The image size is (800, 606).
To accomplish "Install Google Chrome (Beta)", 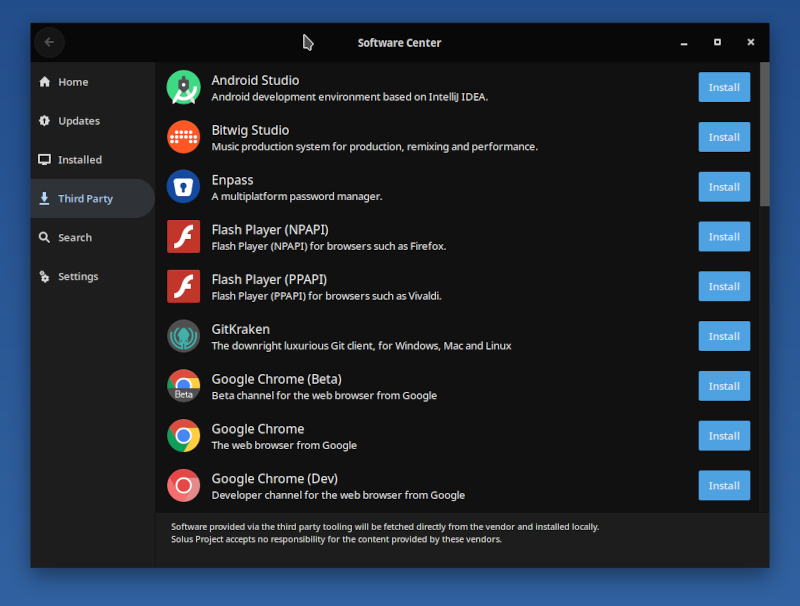I will (724, 386).
